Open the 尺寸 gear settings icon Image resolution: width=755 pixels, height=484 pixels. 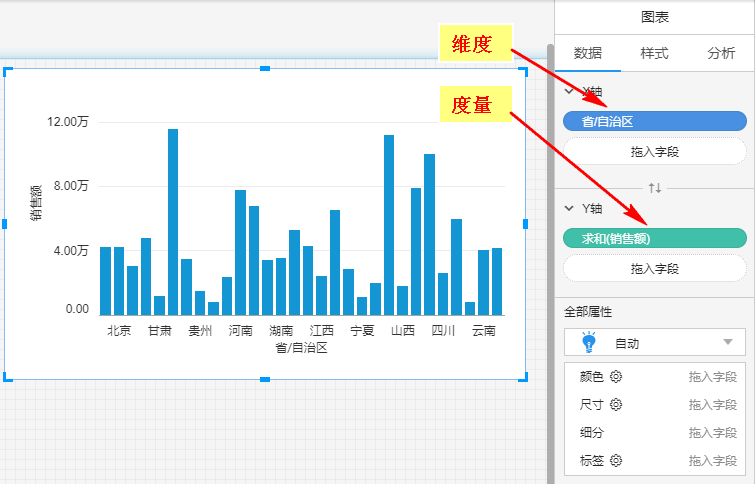[x=615, y=405]
